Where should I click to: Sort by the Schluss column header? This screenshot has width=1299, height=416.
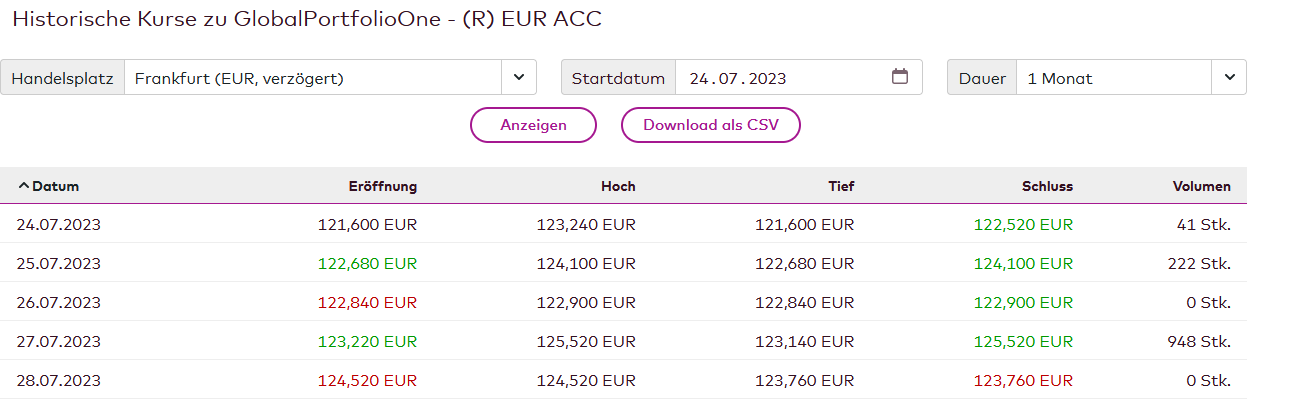[1047, 186]
